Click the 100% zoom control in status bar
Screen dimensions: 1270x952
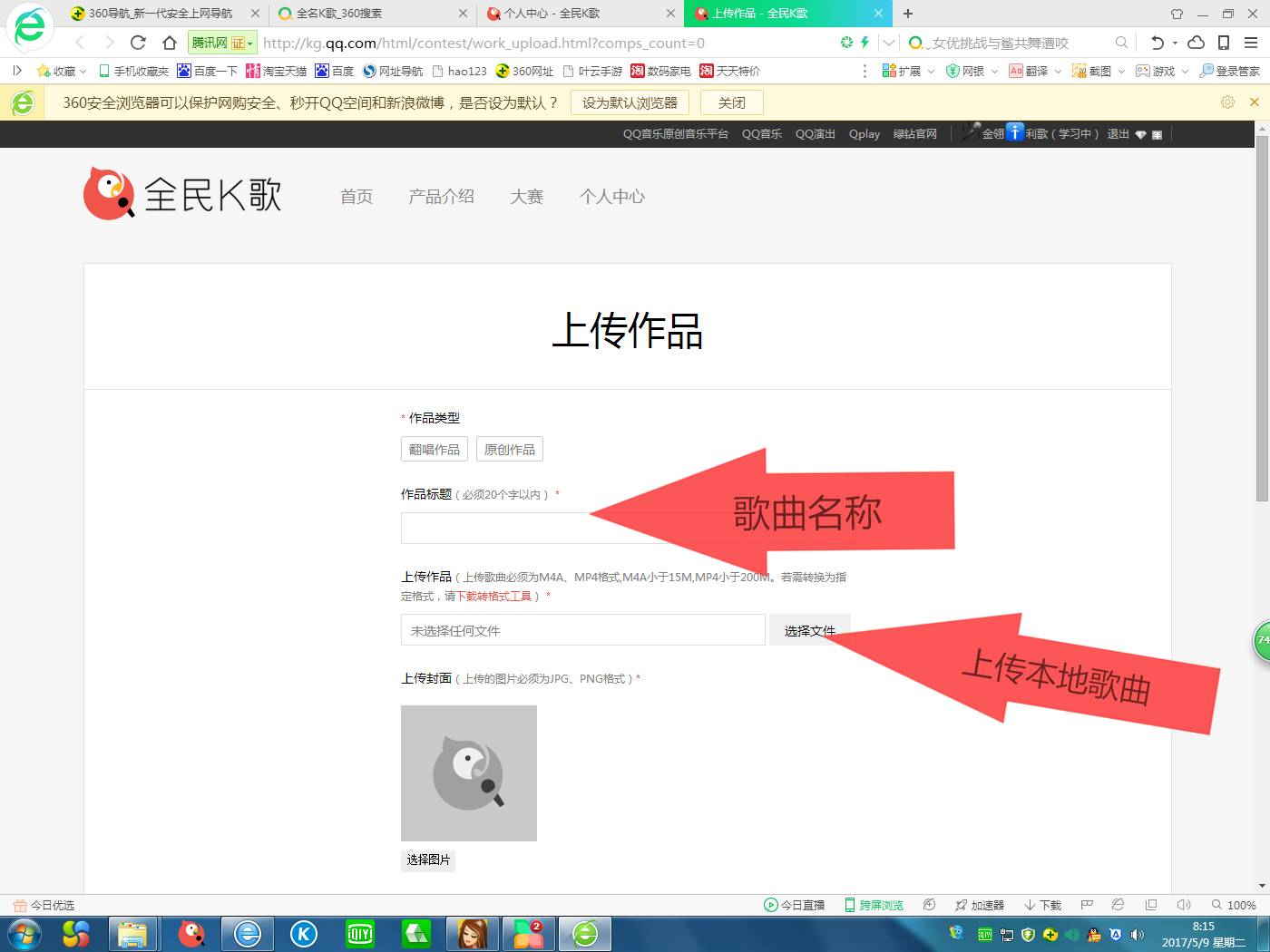tap(1234, 905)
